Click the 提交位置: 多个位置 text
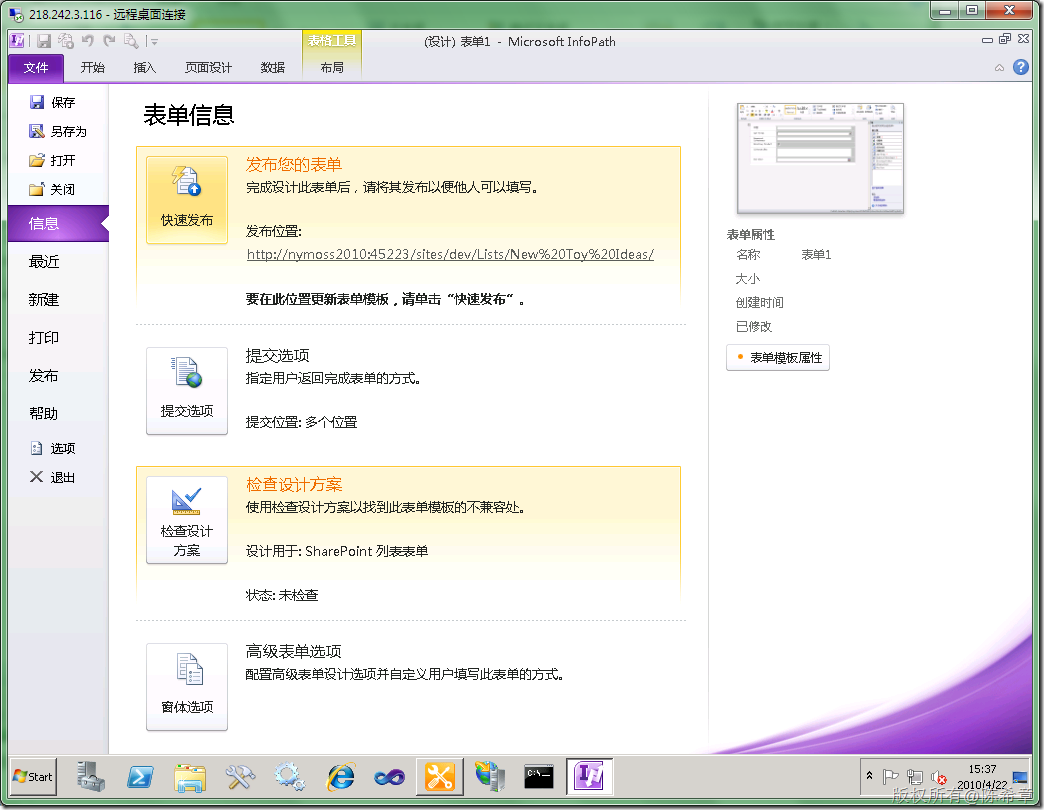 pos(302,422)
